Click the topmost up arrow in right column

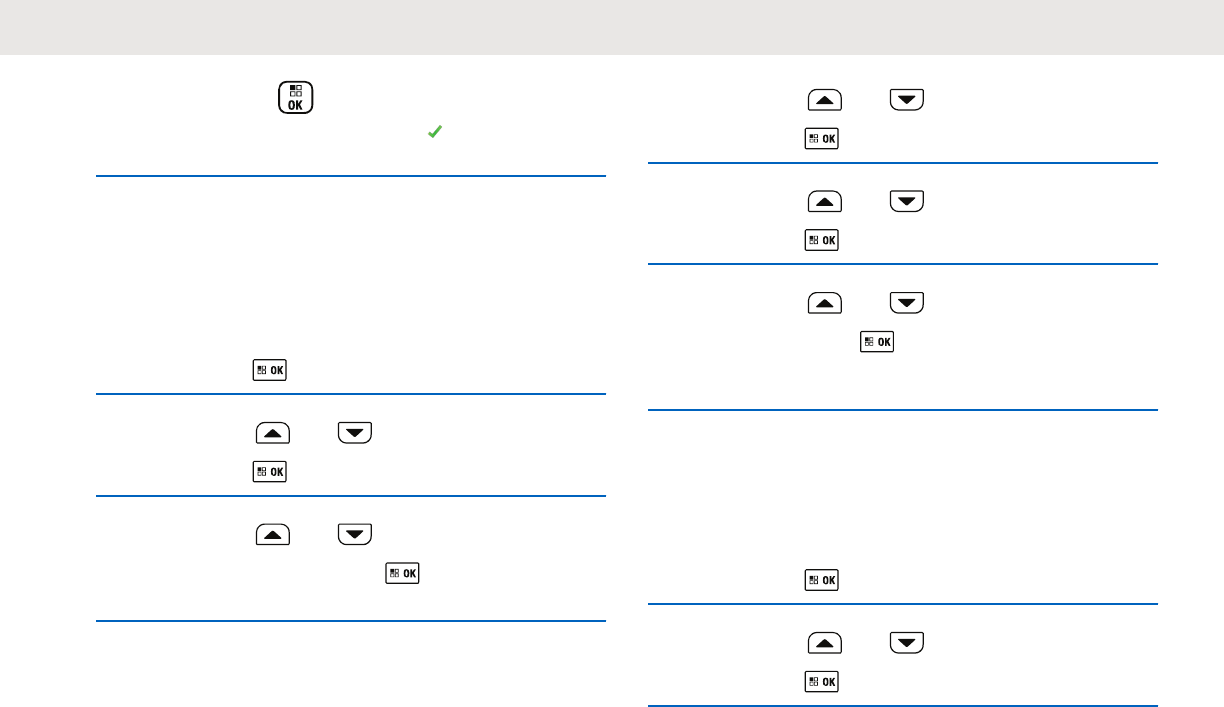[825, 100]
